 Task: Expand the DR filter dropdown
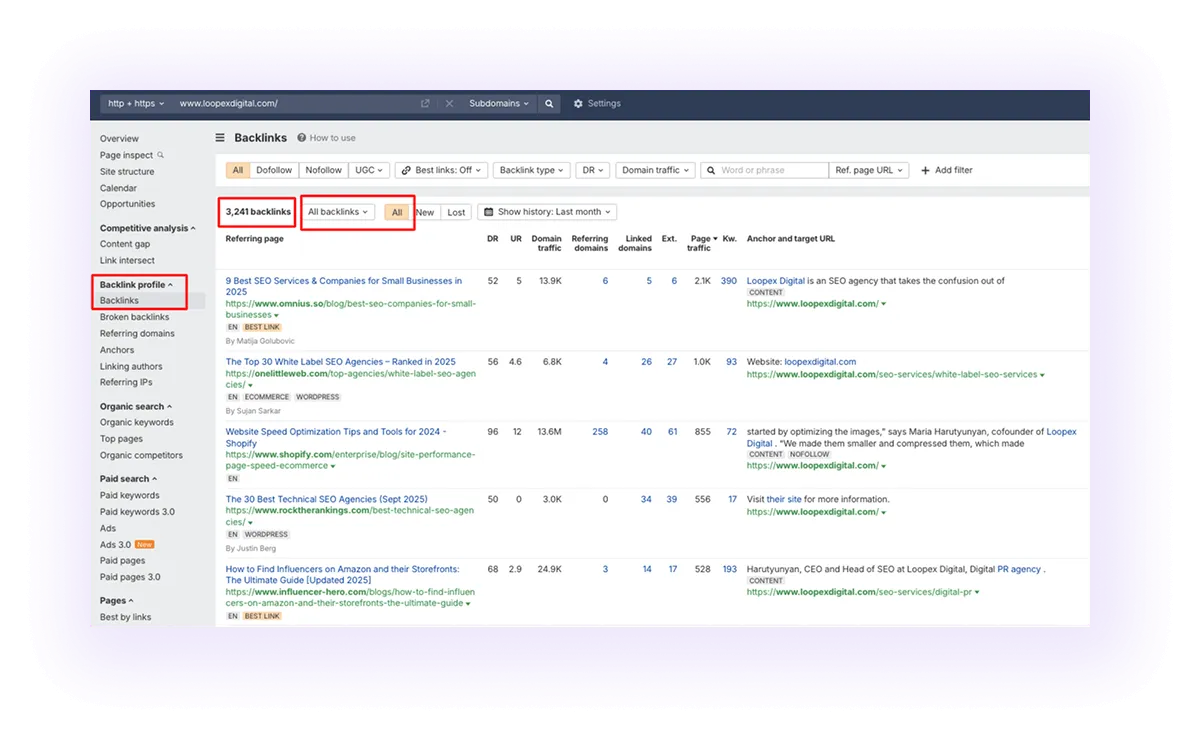click(x=592, y=170)
